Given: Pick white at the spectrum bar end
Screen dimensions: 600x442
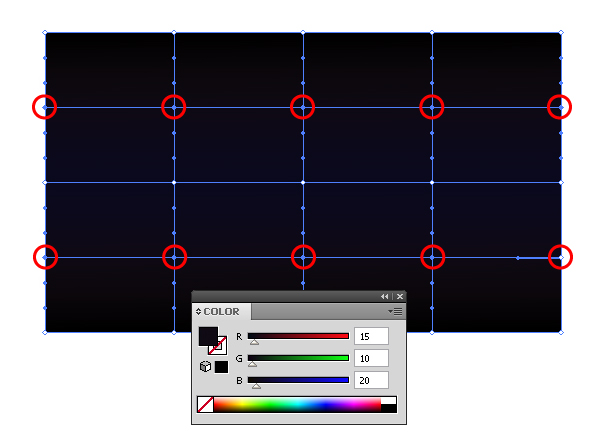Looking at the screenshot, I should coord(389,401).
